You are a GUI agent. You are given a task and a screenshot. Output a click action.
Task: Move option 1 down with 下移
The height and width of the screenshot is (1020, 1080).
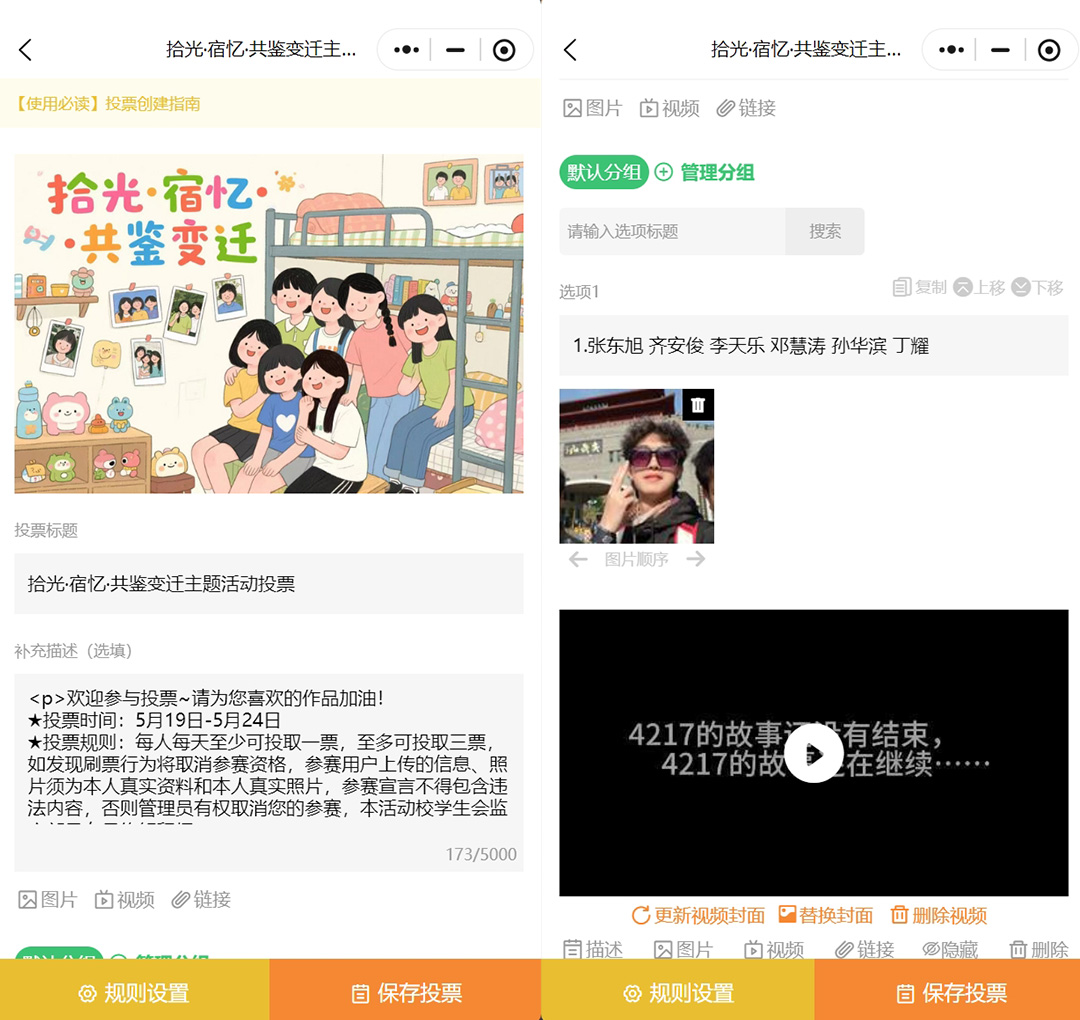pos(1037,288)
